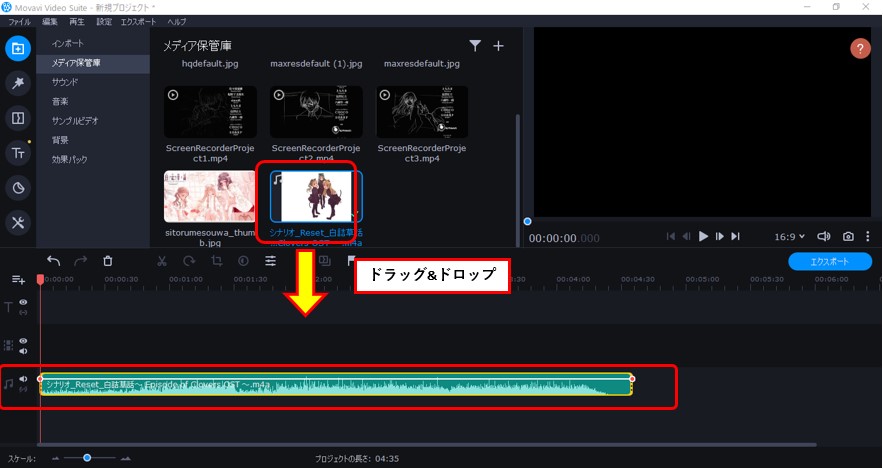
Task: Select sitorumesouwa_thumb.jpg thumbnail
Action: (210, 196)
